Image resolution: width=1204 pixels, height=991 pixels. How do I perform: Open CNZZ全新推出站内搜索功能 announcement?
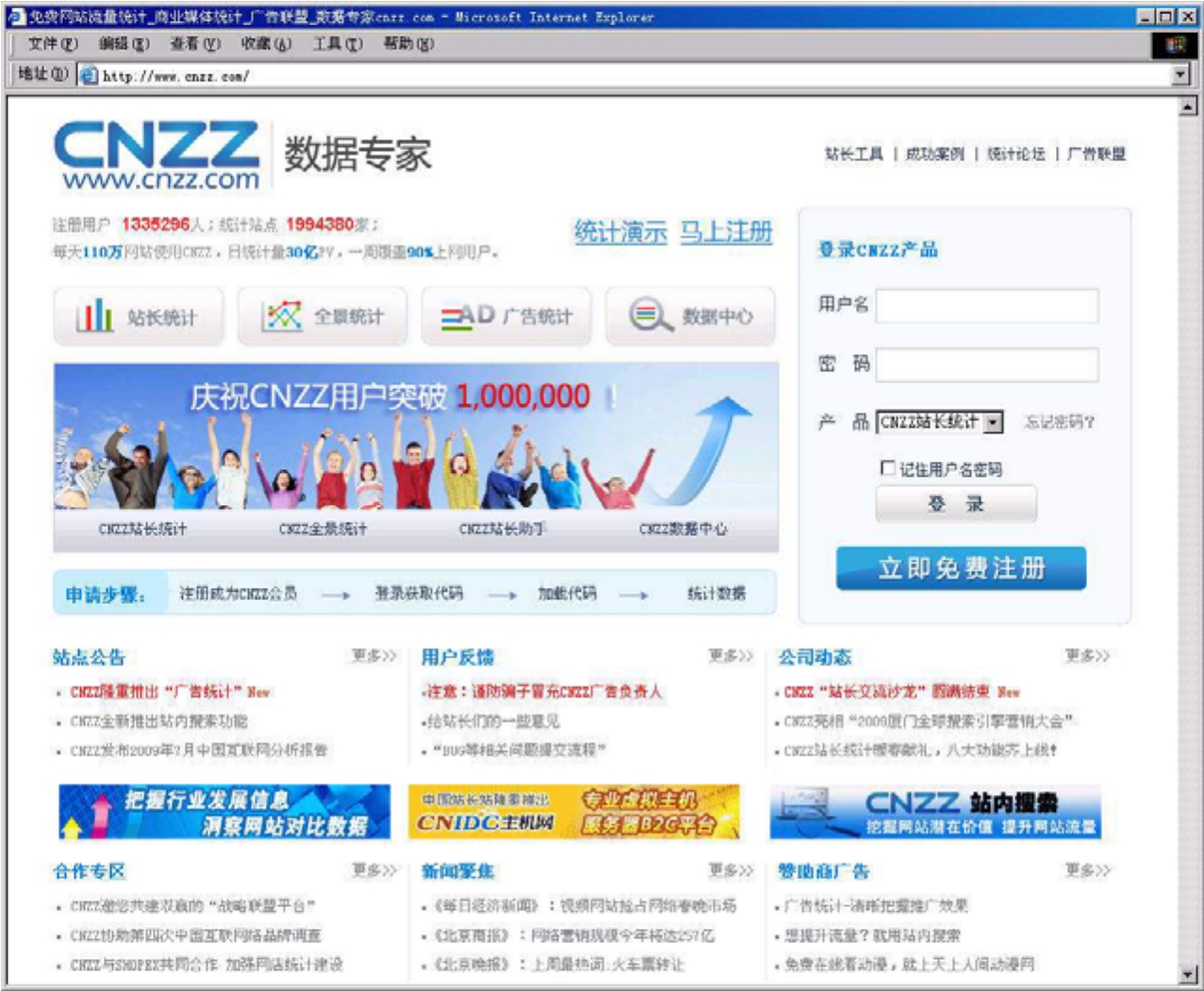click(x=159, y=722)
